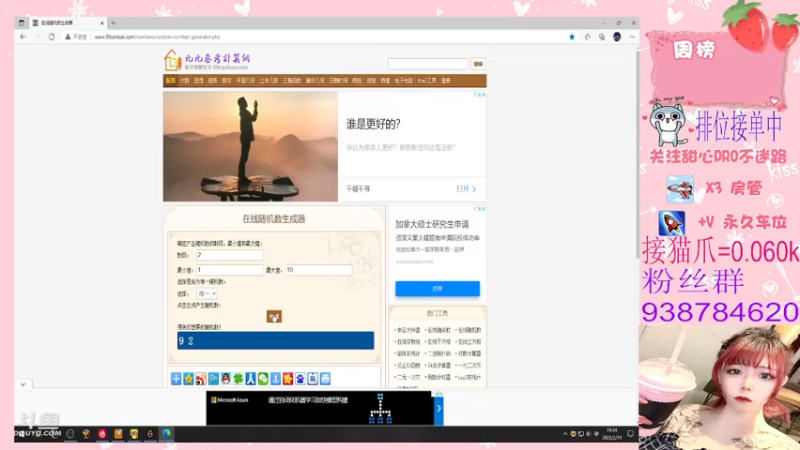Share via Baidu paw icon

(300, 378)
